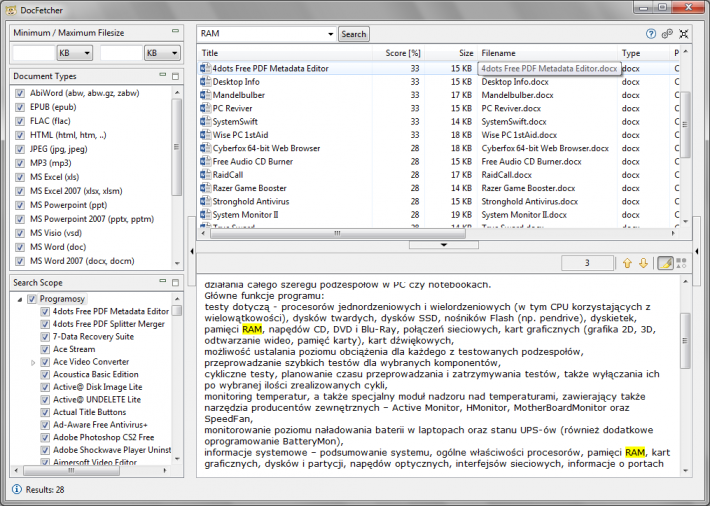This screenshot has width=710, height=506.
Task: Collapse the Programosy tree node
Action: [x=20, y=299]
